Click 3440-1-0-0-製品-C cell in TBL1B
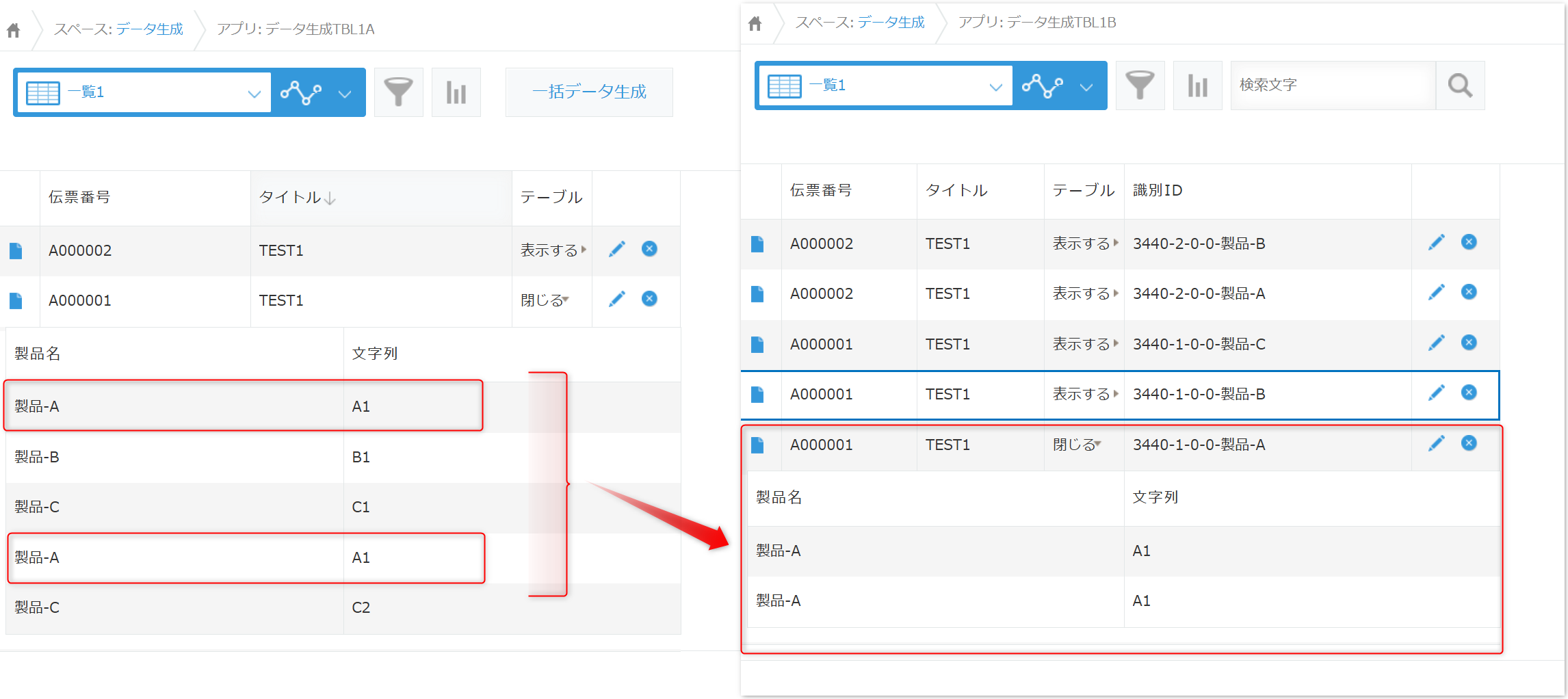This screenshot has height=699, width=1568. [1268, 344]
